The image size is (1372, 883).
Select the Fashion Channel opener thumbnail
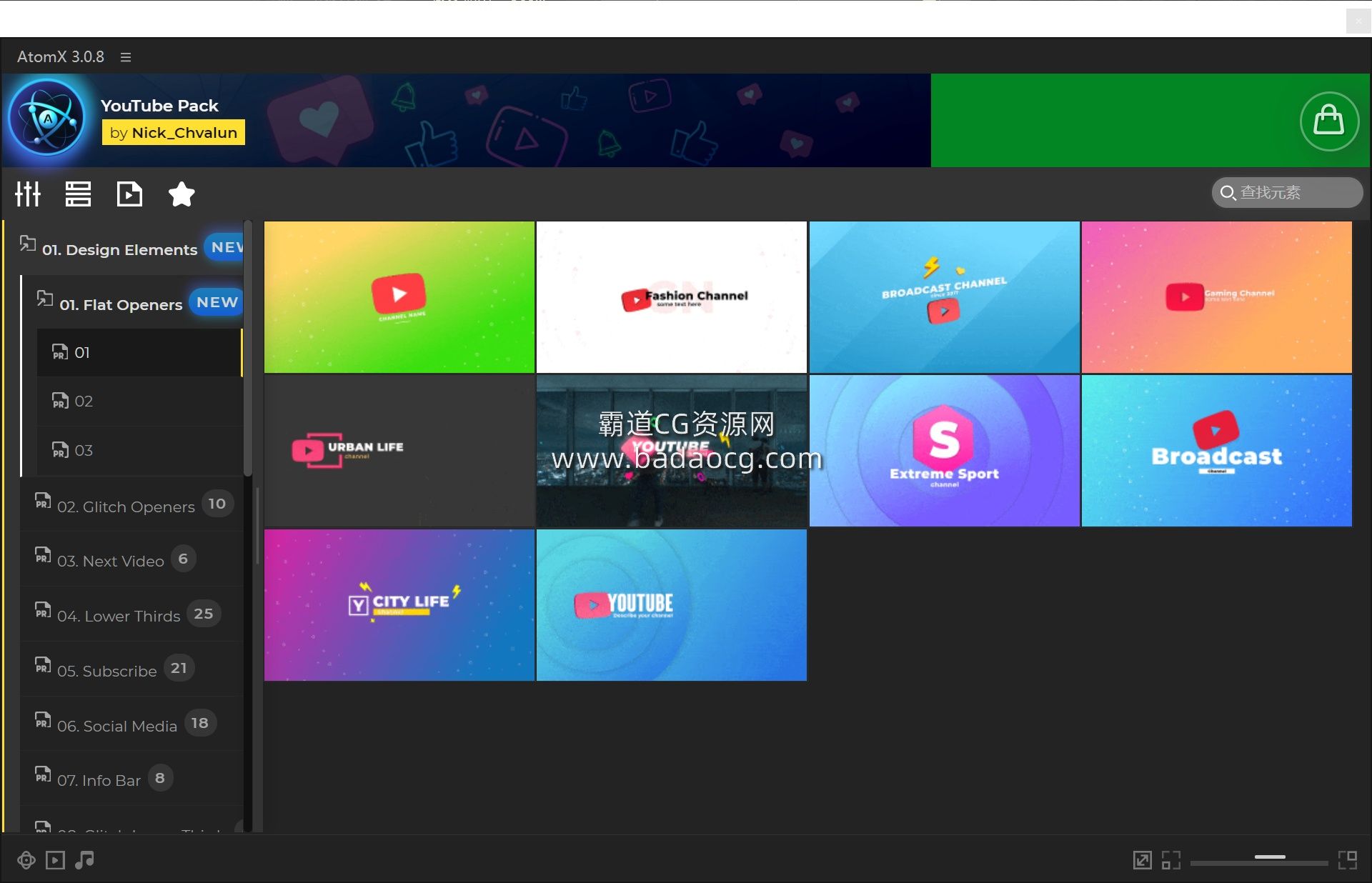point(672,297)
